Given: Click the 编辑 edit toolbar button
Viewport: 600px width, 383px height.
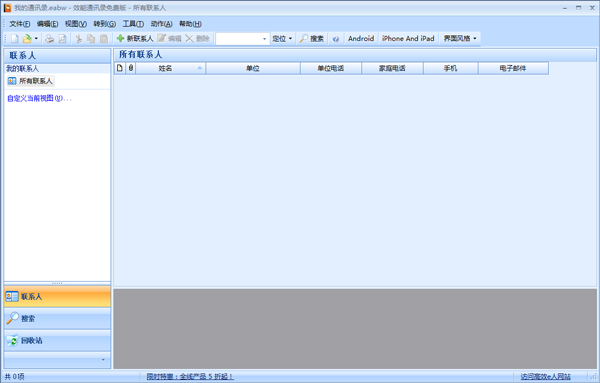Looking at the screenshot, I should (x=169, y=39).
